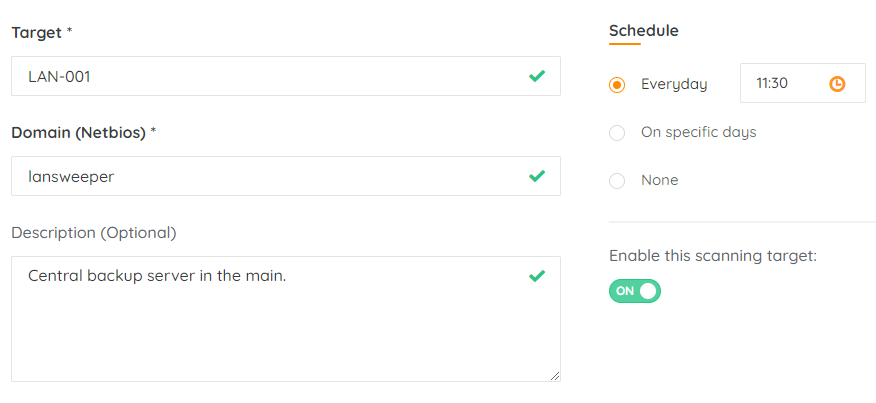Click the Description (Optional) label

click(93, 233)
